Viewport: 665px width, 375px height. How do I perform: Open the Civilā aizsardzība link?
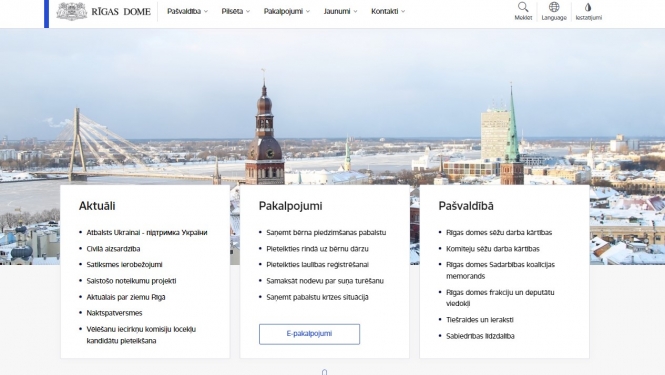(113, 249)
